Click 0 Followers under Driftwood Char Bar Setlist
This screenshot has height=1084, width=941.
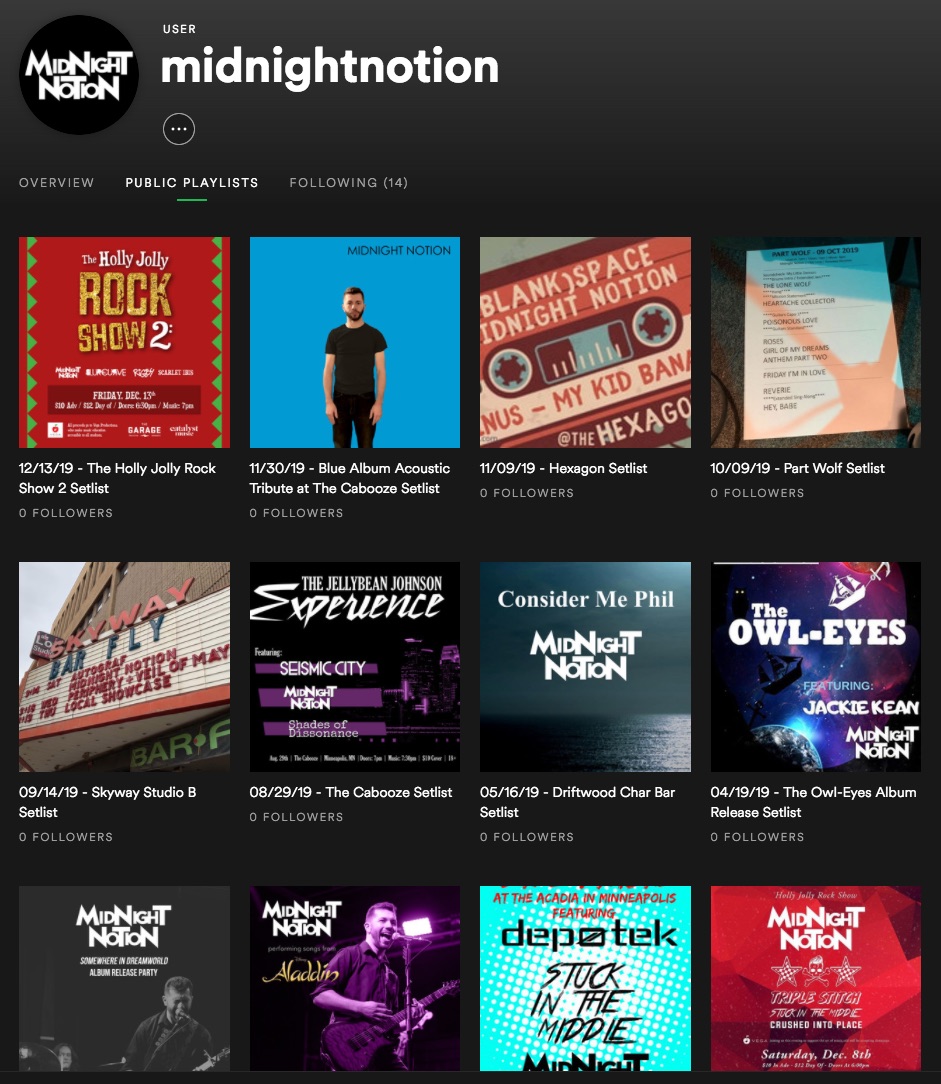527,837
